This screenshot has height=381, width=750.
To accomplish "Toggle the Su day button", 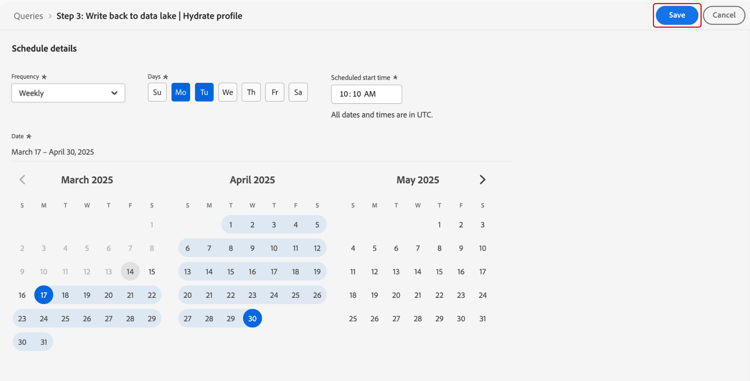I will 157,92.
